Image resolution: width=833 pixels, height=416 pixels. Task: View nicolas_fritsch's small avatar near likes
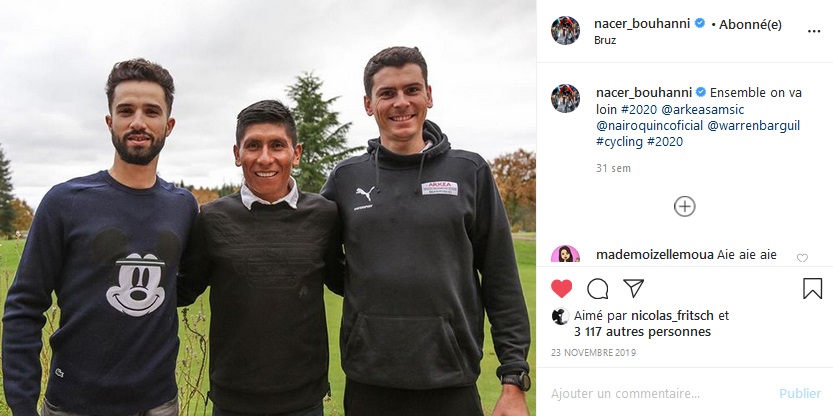[x=560, y=316]
